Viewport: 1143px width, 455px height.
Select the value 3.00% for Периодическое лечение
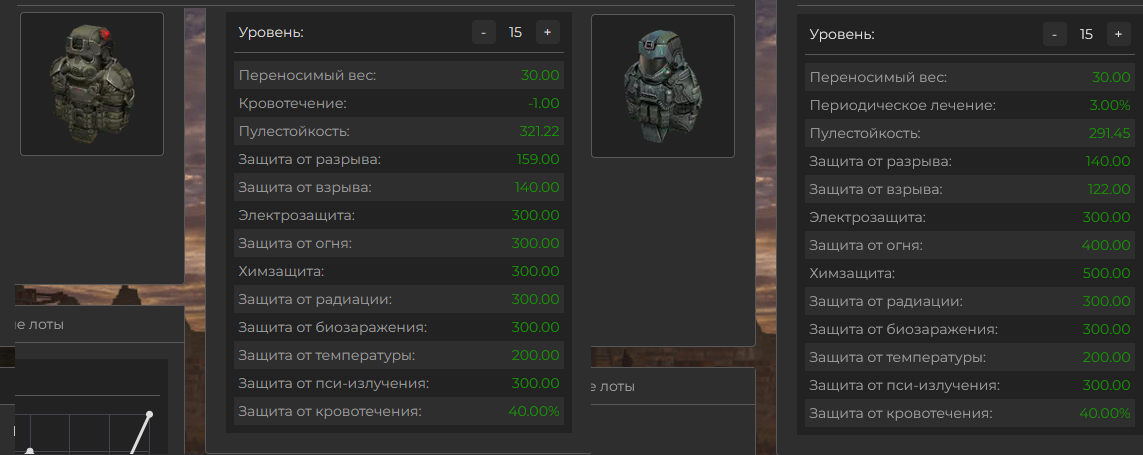[1110, 106]
